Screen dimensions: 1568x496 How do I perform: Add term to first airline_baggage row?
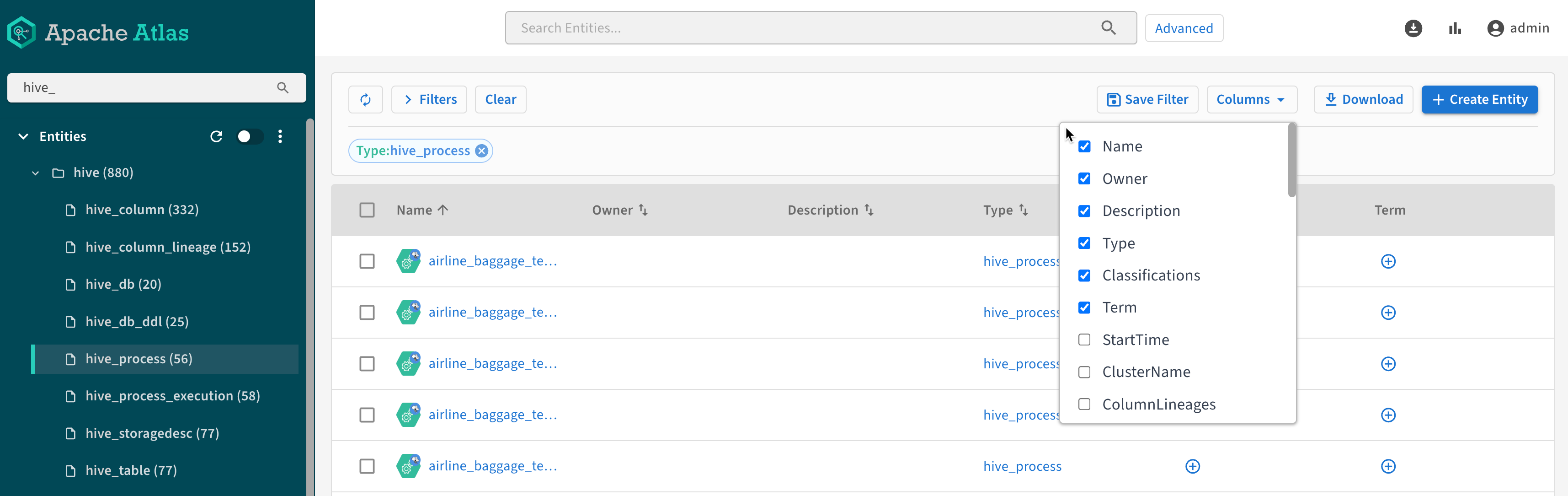coord(1388,261)
